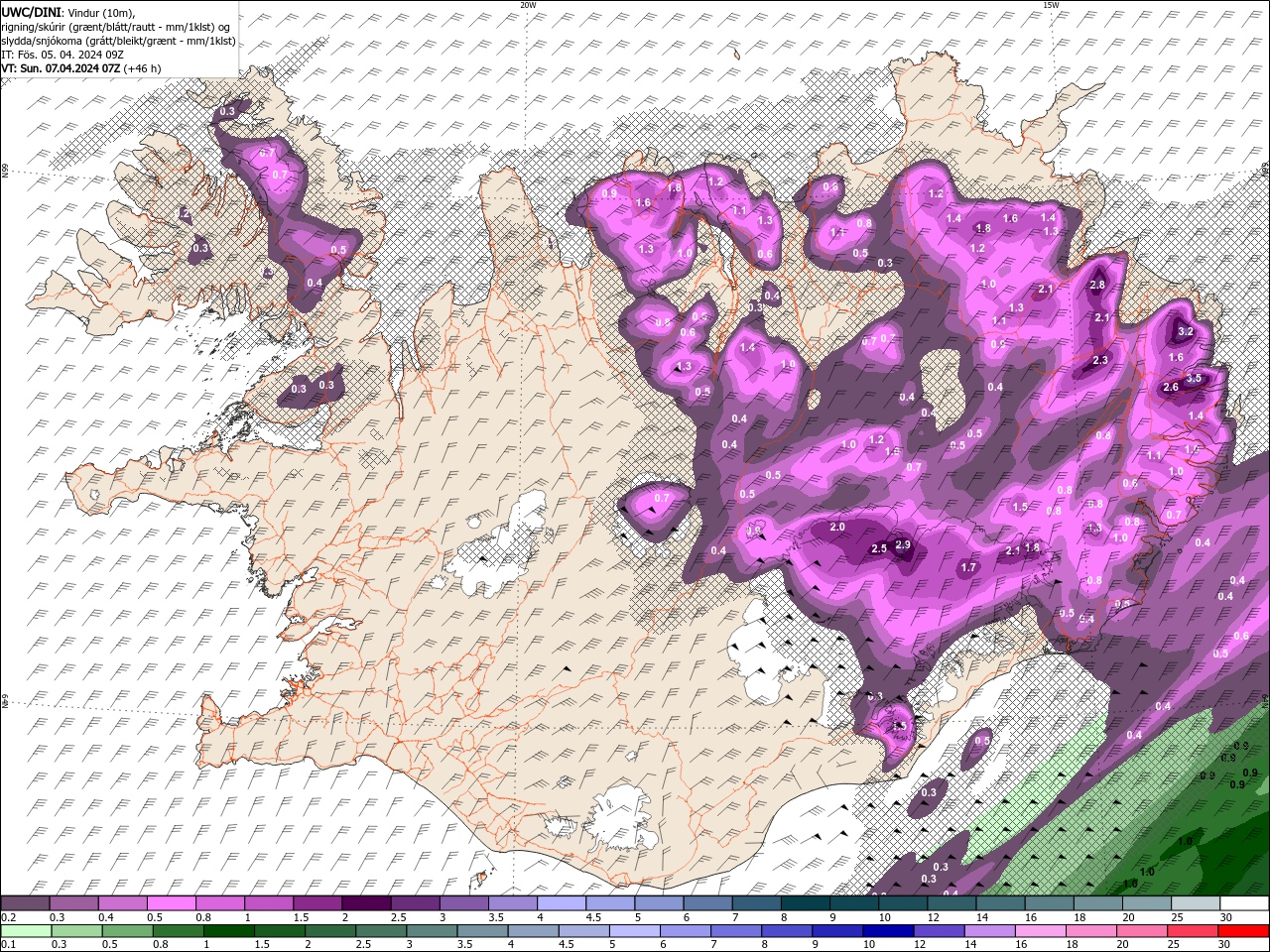This screenshot has width=1270, height=952.
Task: Select the snow legend swatch for 0.2–0.3 mm
Action: pos(25,903)
